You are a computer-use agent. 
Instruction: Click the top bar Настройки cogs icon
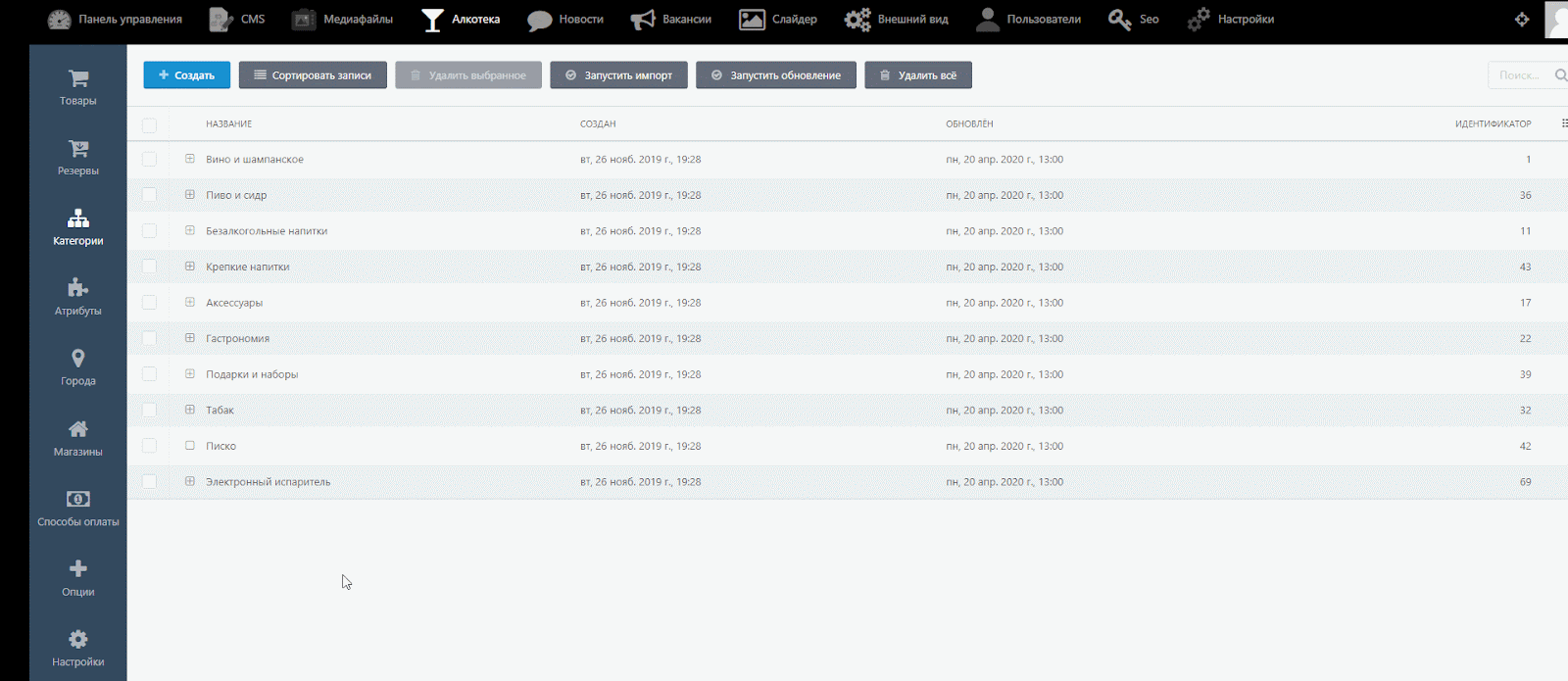pyautogui.click(x=1199, y=20)
